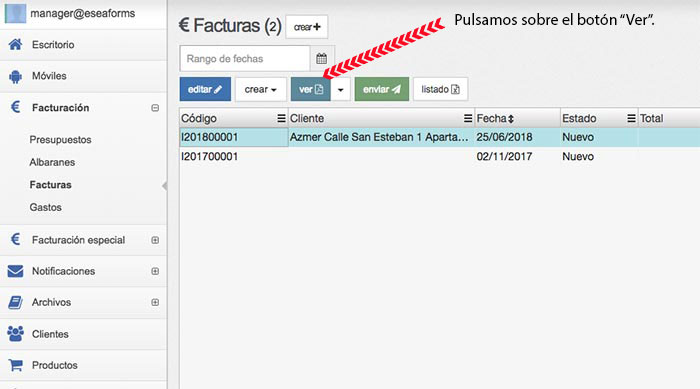The width and height of the screenshot is (700, 389).
Task: Open dropdown arrow beside ver button
Action: [341, 89]
